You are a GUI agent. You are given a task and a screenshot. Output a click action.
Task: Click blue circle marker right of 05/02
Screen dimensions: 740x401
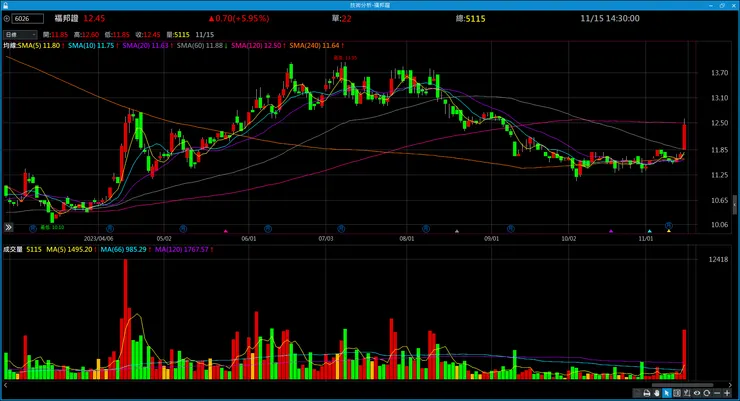[183, 228]
